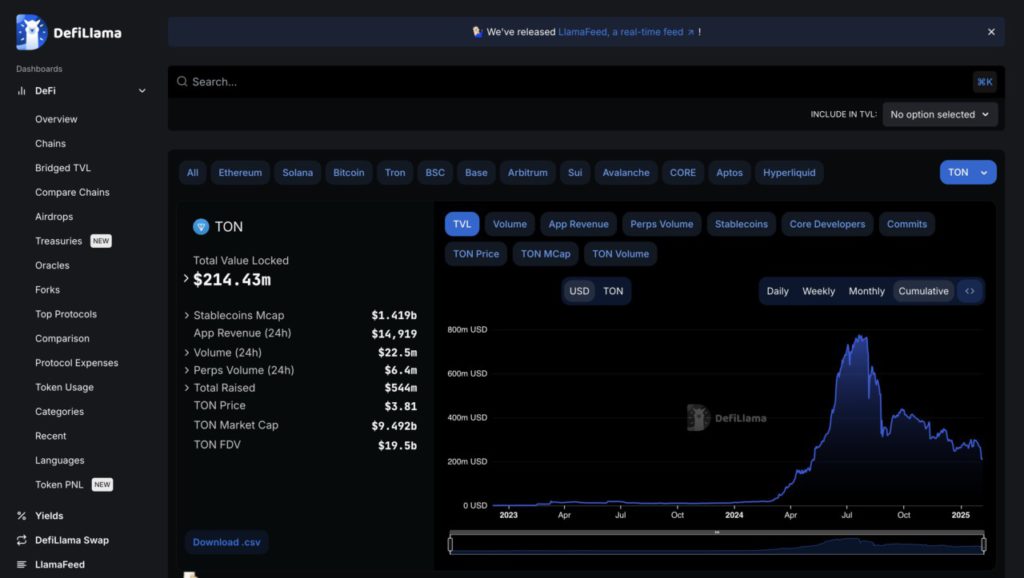This screenshot has width=1024, height=578.
Task: Select the Bitcoin chain filter
Action: click(x=349, y=172)
